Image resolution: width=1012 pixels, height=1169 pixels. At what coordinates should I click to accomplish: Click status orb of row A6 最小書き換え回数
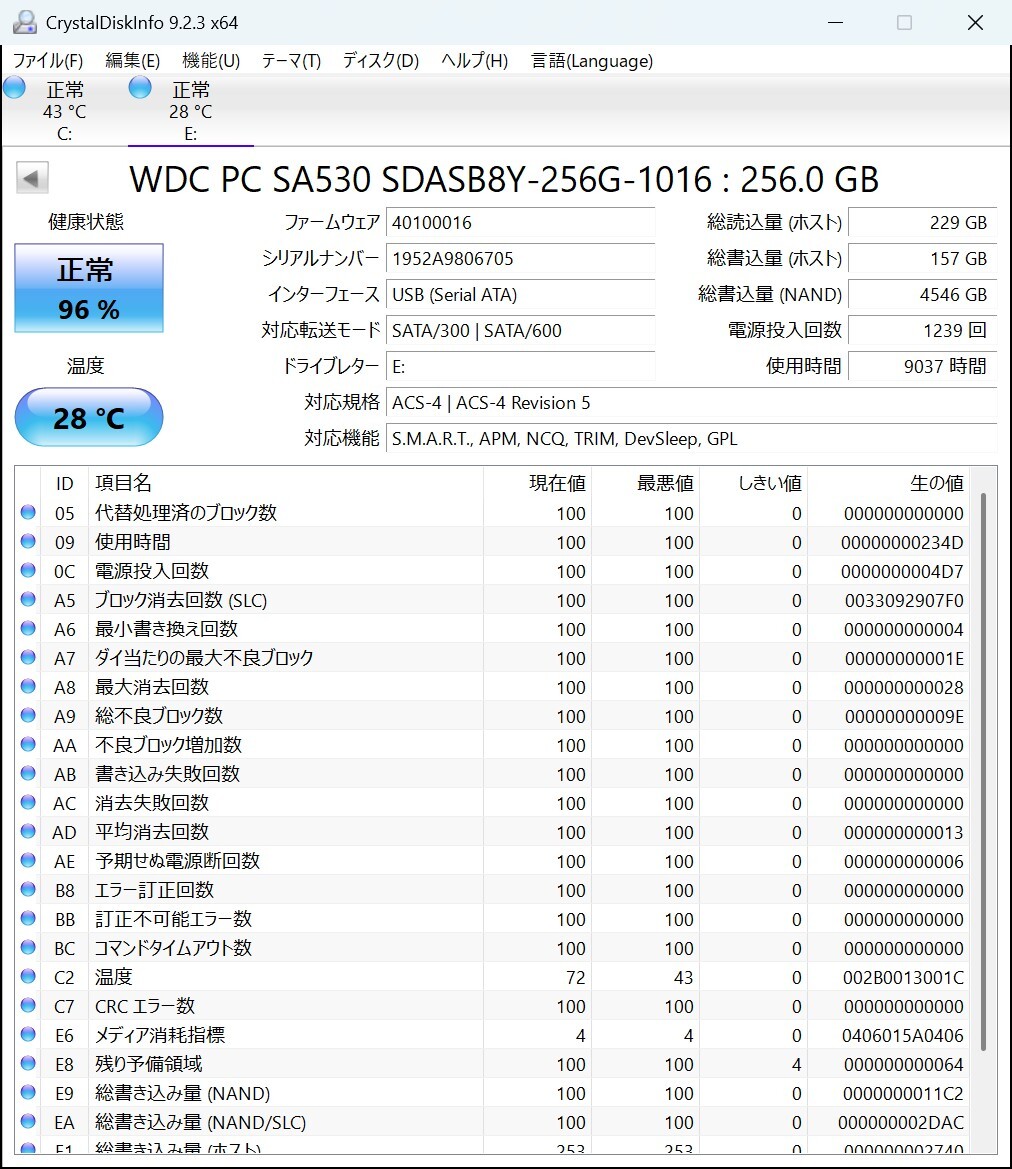coord(28,628)
